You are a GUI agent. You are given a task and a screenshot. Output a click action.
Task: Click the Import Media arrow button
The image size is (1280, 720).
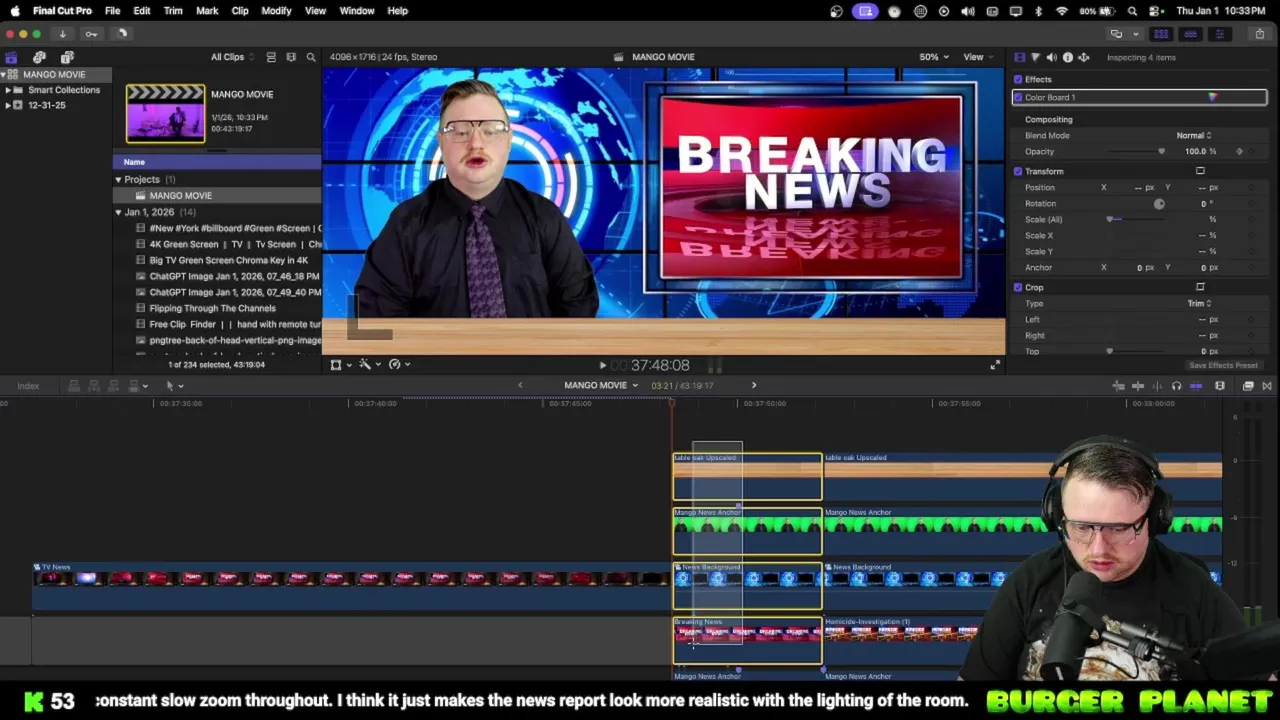[62, 34]
